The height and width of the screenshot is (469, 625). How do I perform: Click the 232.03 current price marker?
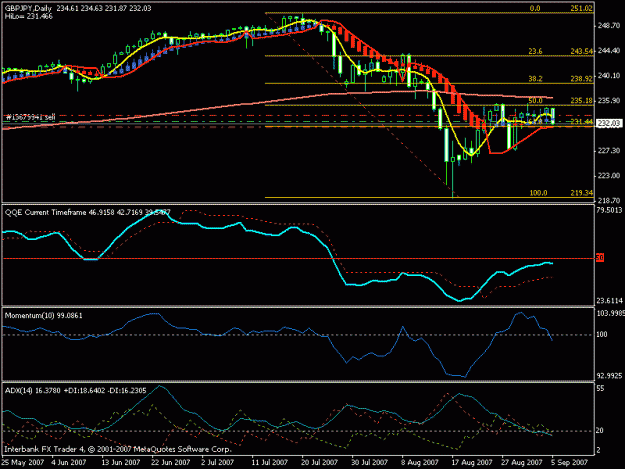coord(609,124)
